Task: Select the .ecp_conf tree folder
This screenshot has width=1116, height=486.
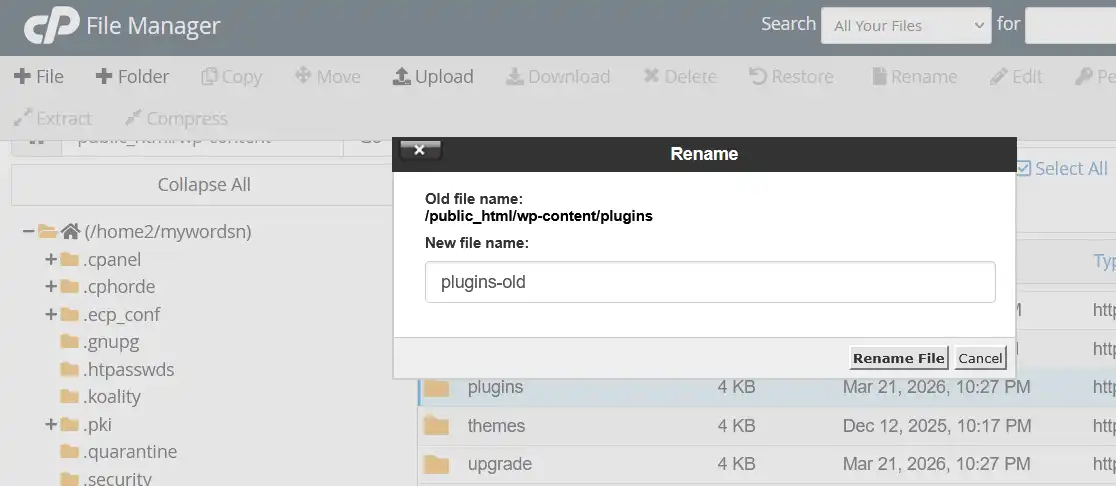Action: [121, 315]
